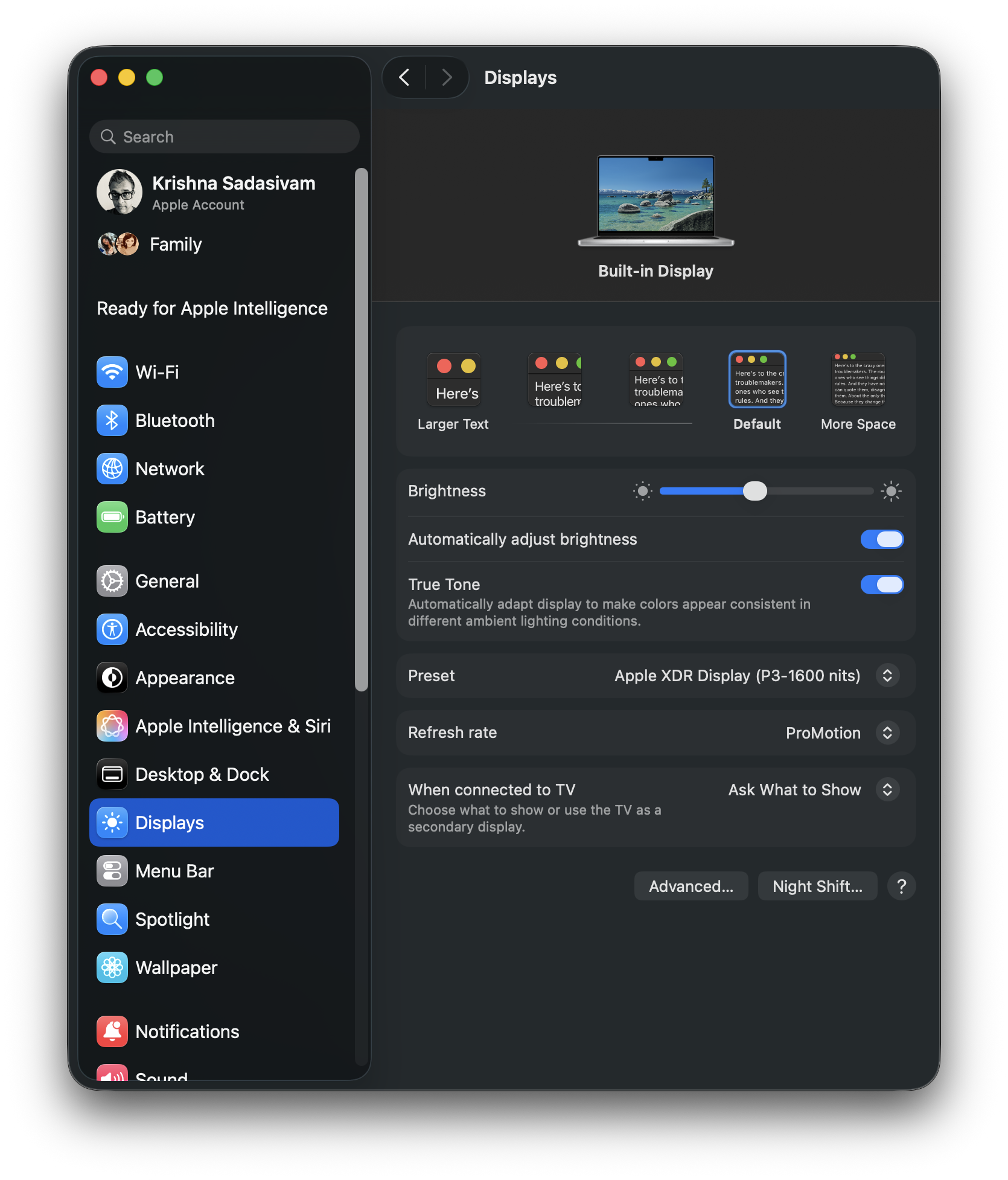Image resolution: width=1008 pixels, height=1180 pixels.
Task: Open Ready for Apple Intelligence
Action: click(x=212, y=308)
